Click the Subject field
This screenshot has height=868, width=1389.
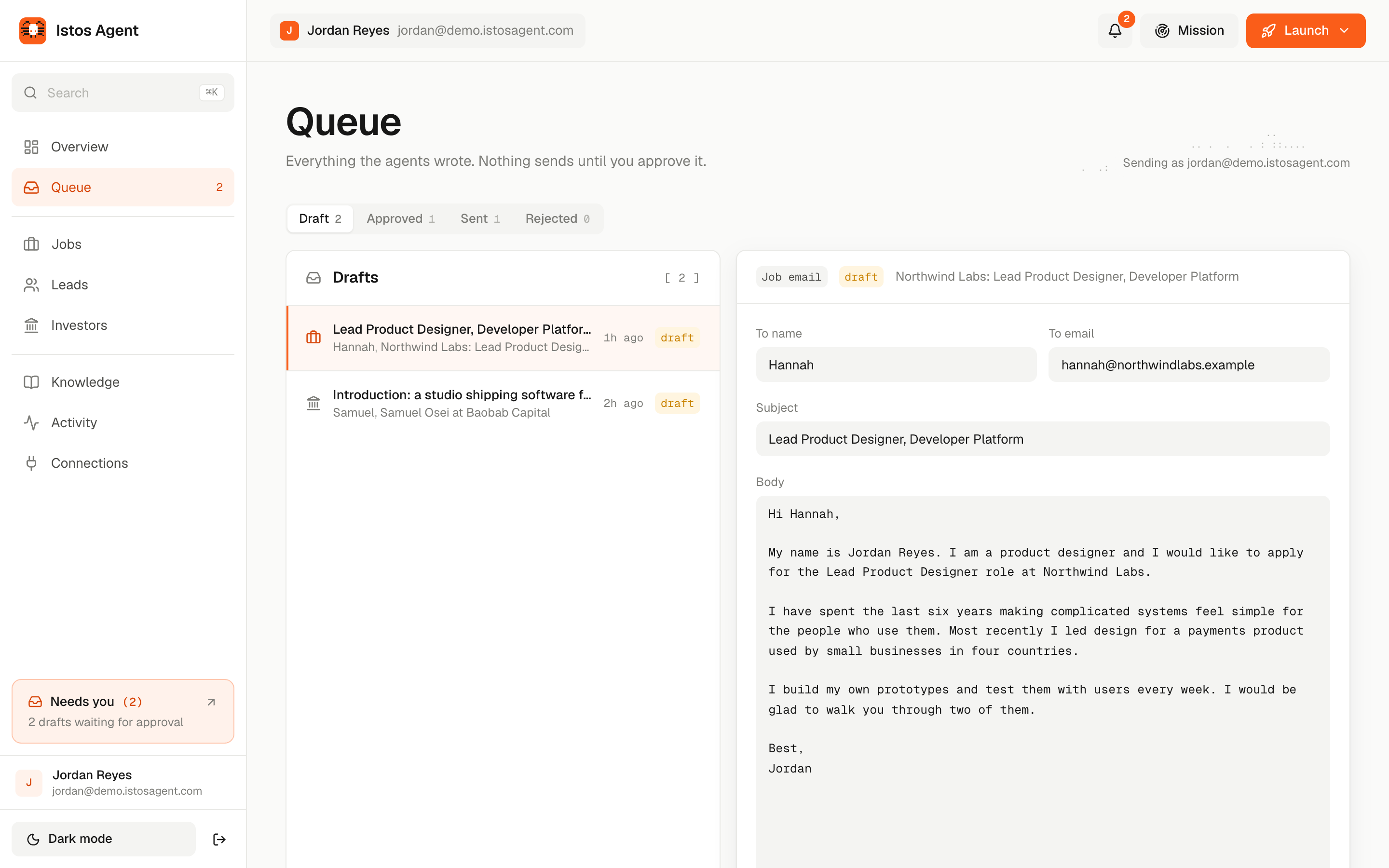pos(1042,439)
